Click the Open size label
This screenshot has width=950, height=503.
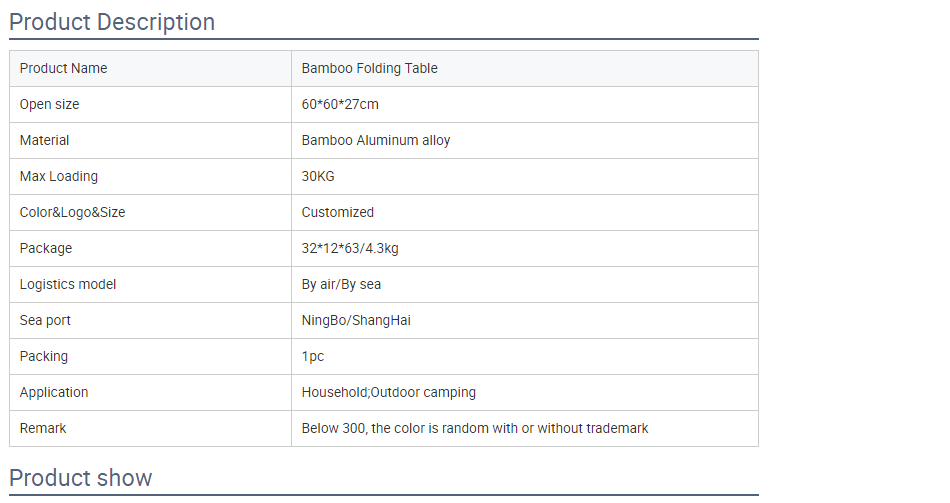[50, 104]
